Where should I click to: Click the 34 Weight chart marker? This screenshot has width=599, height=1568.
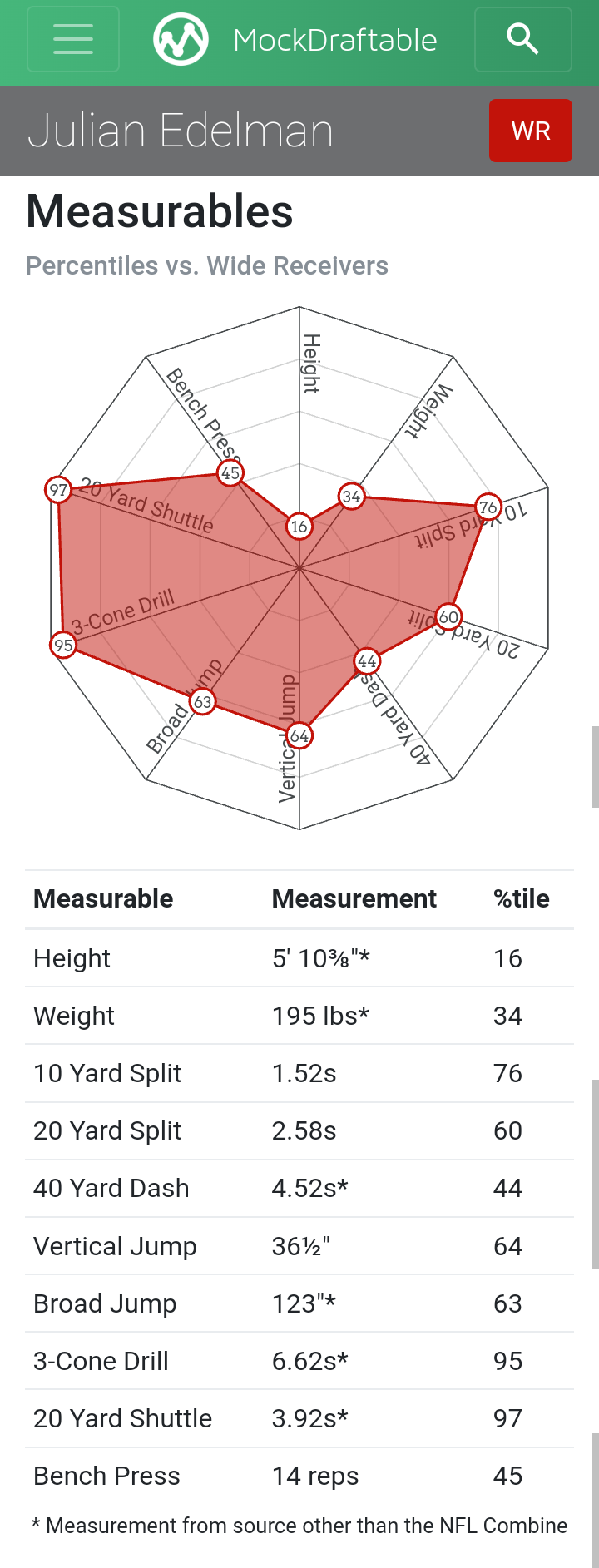[x=352, y=497]
